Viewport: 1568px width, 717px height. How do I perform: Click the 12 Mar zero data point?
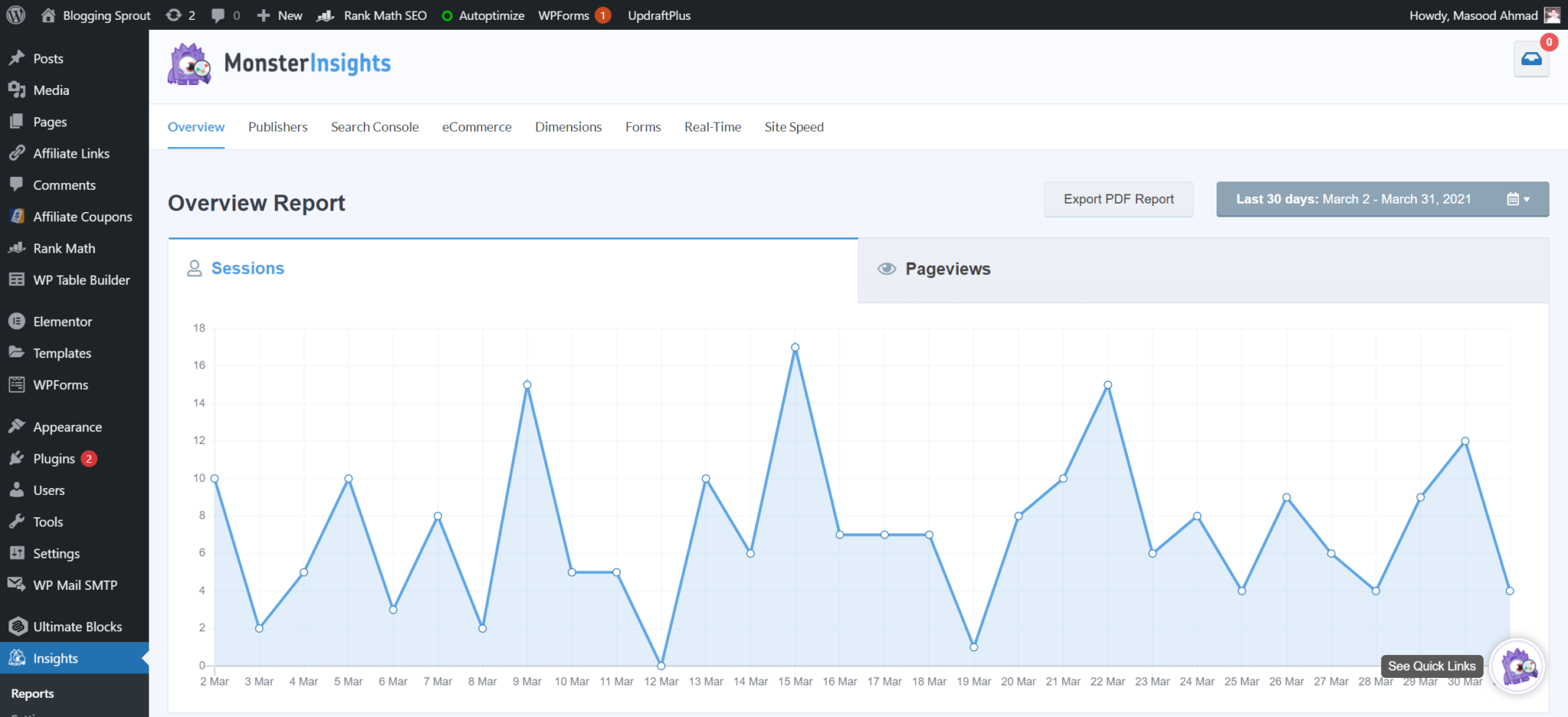pyautogui.click(x=661, y=666)
